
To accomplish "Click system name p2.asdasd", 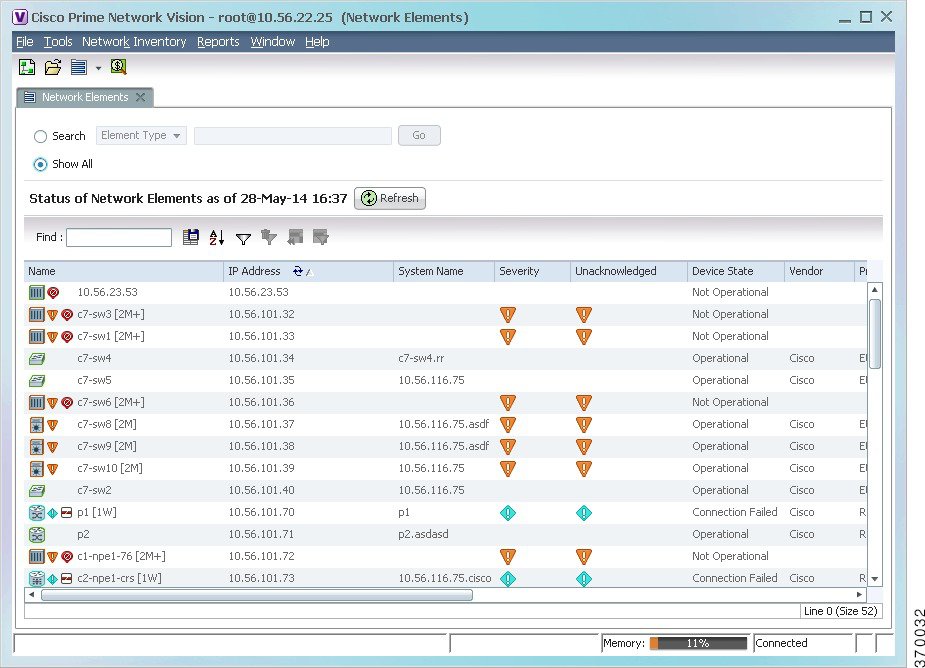I will 424,535.
